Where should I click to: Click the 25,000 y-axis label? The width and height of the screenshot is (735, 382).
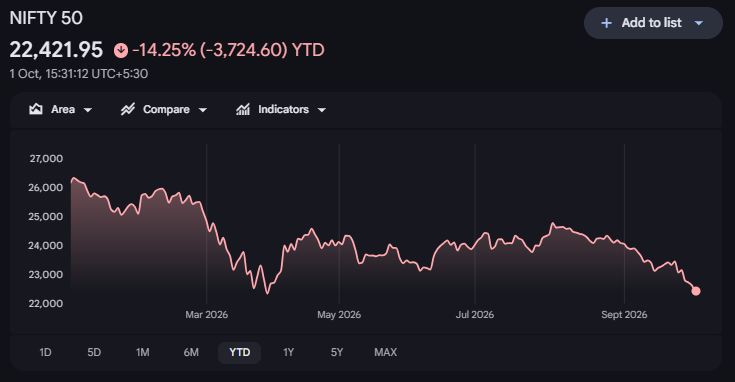point(45,217)
